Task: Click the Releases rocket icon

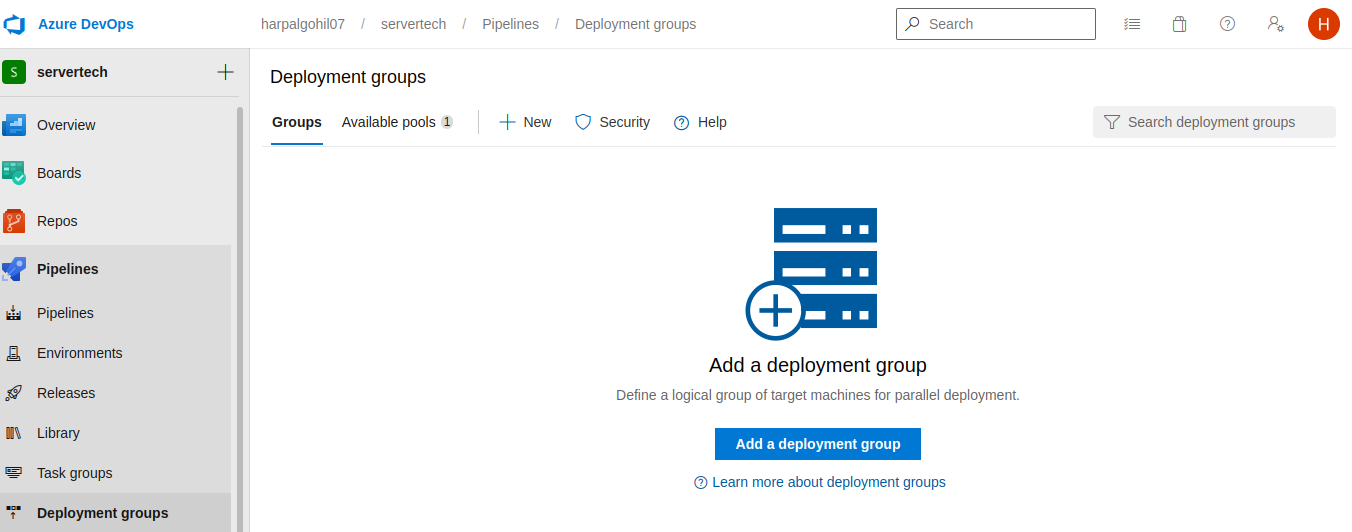Action: tap(14, 393)
